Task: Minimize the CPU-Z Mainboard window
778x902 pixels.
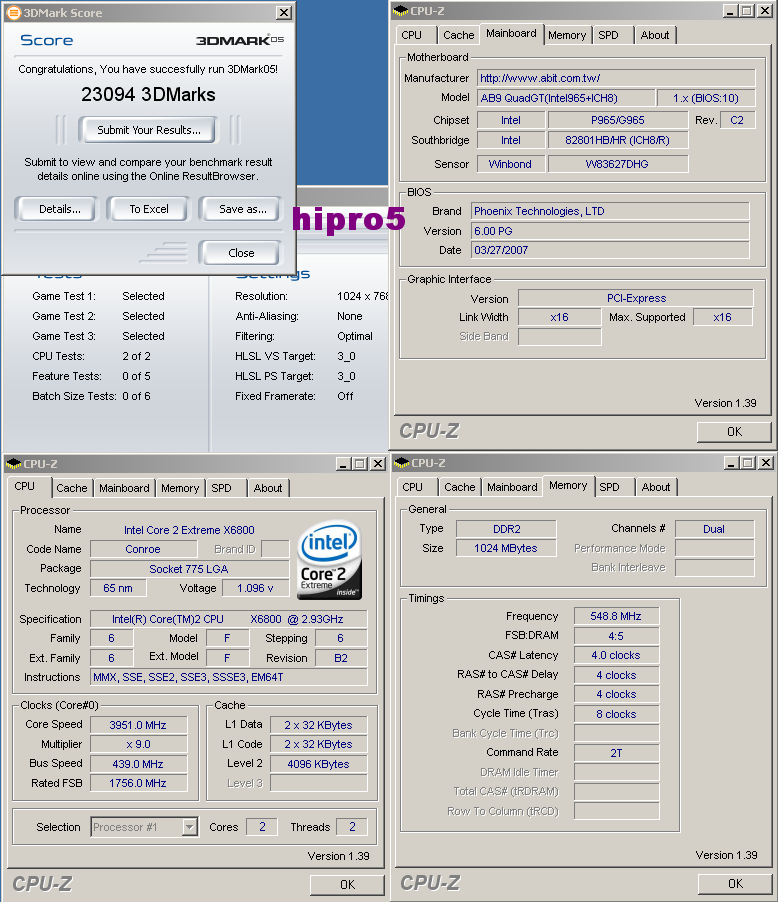Action: tap(730, 11)
